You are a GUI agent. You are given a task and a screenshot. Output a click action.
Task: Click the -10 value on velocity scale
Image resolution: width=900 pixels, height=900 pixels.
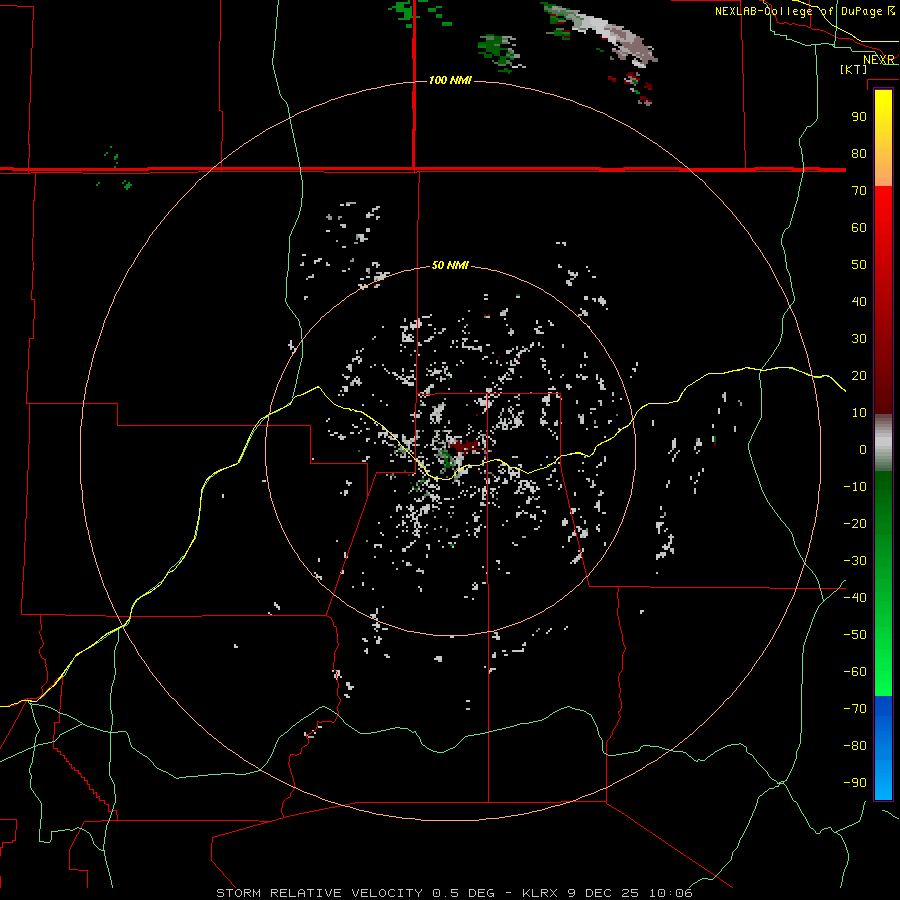[x=855, y=487]
